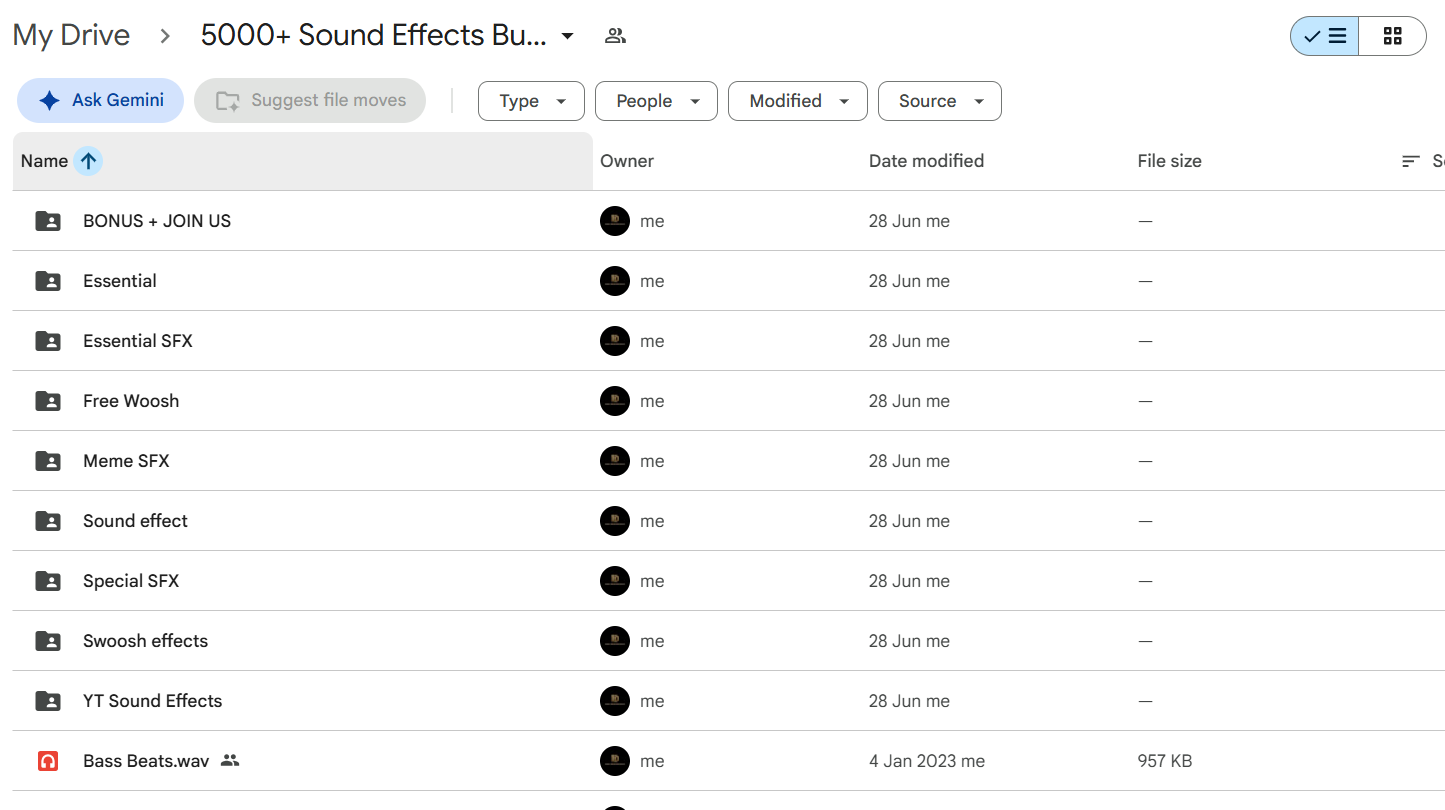Click the Date modified column header
This screenshot has height=810, width=1445.
pyautogui.click(x=926, y=161)
